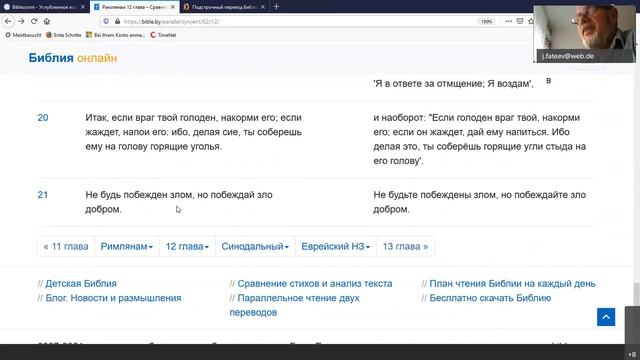
Task: Open План чтения Библии на каждый день link
Action: [512, 283]
